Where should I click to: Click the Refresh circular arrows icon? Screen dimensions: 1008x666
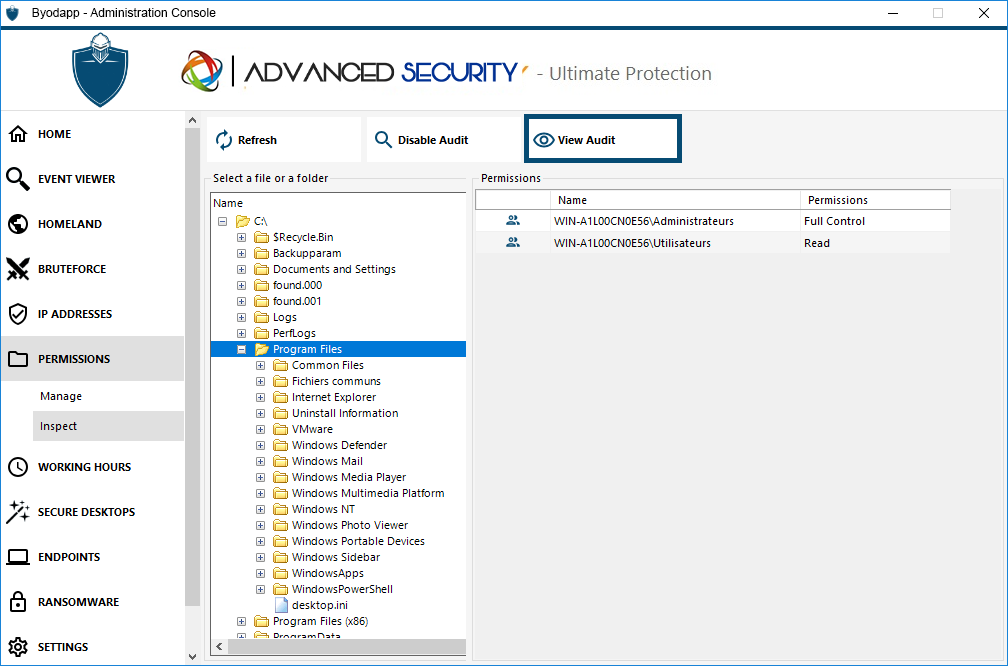tap(224, 140)
